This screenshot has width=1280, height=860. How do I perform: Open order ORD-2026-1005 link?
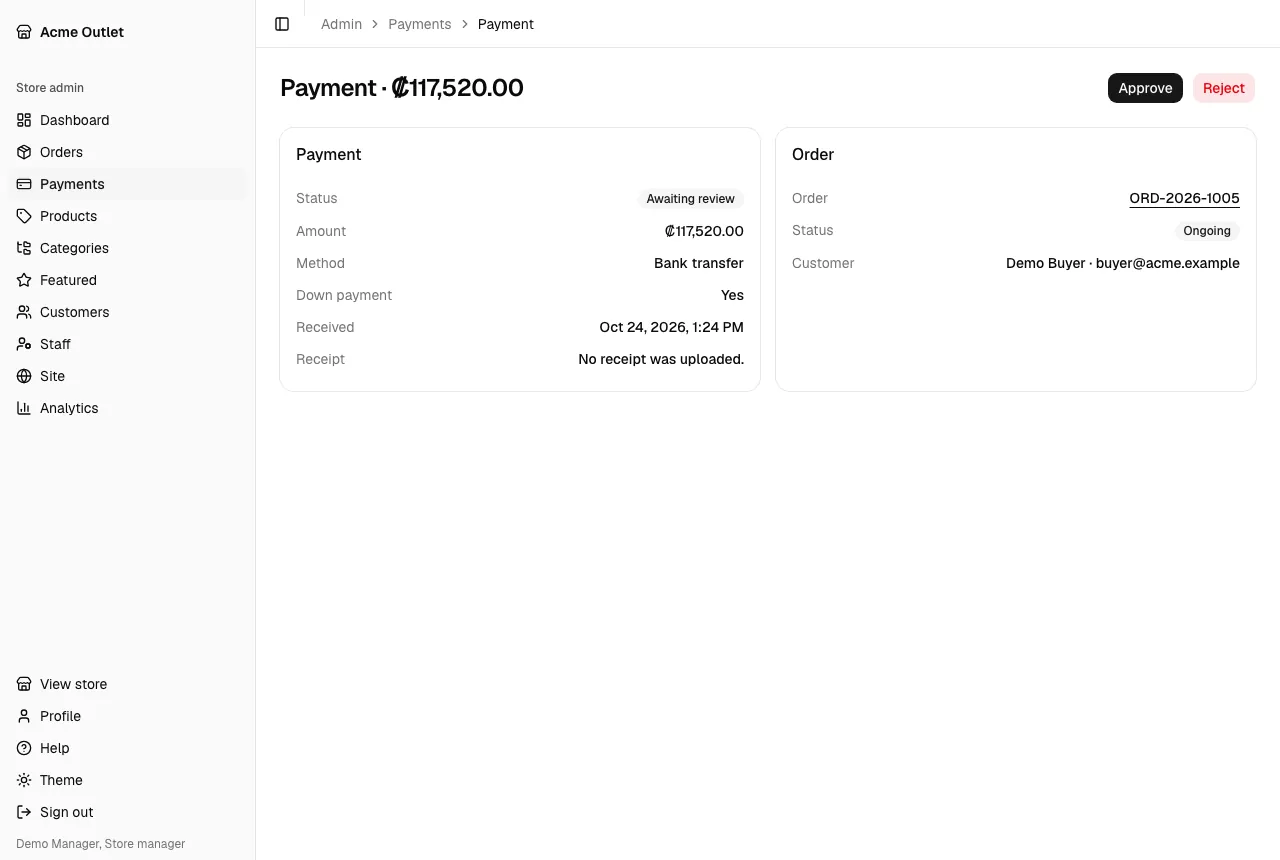pos(1184,198)
